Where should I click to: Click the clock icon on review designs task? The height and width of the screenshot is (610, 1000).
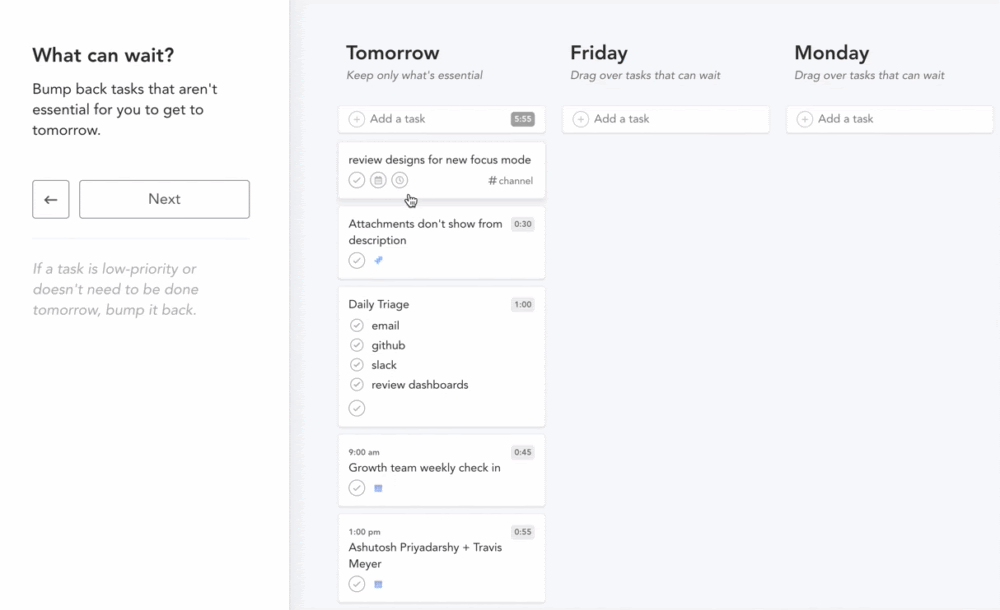click(399, 180)
